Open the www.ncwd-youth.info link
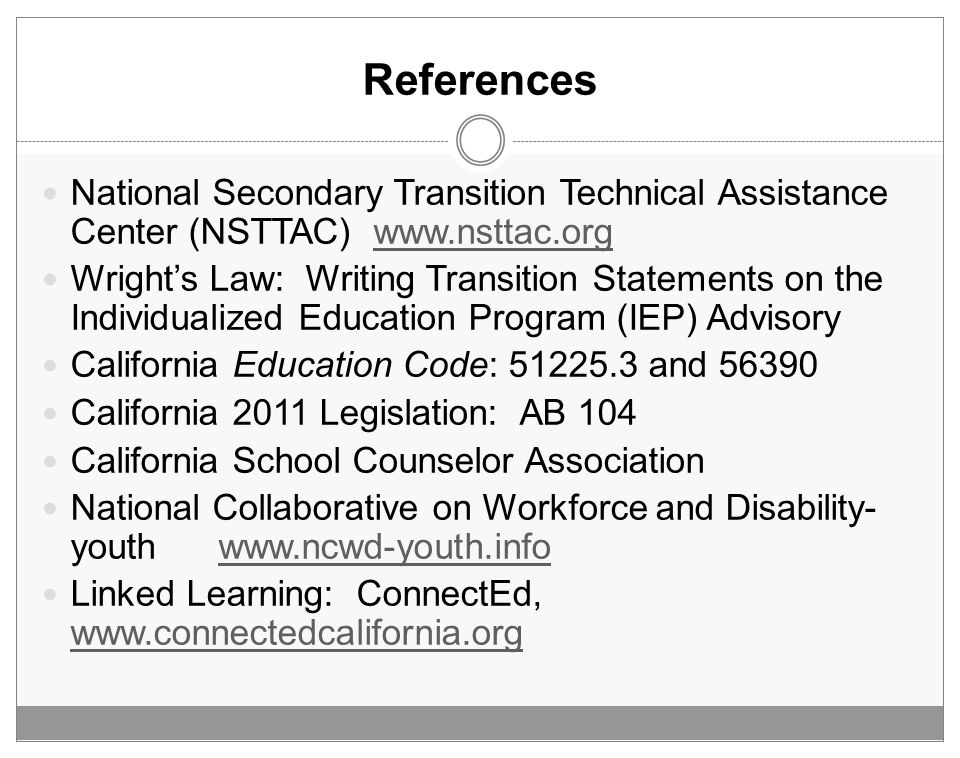The image size is (960, 758). [384, 547]
